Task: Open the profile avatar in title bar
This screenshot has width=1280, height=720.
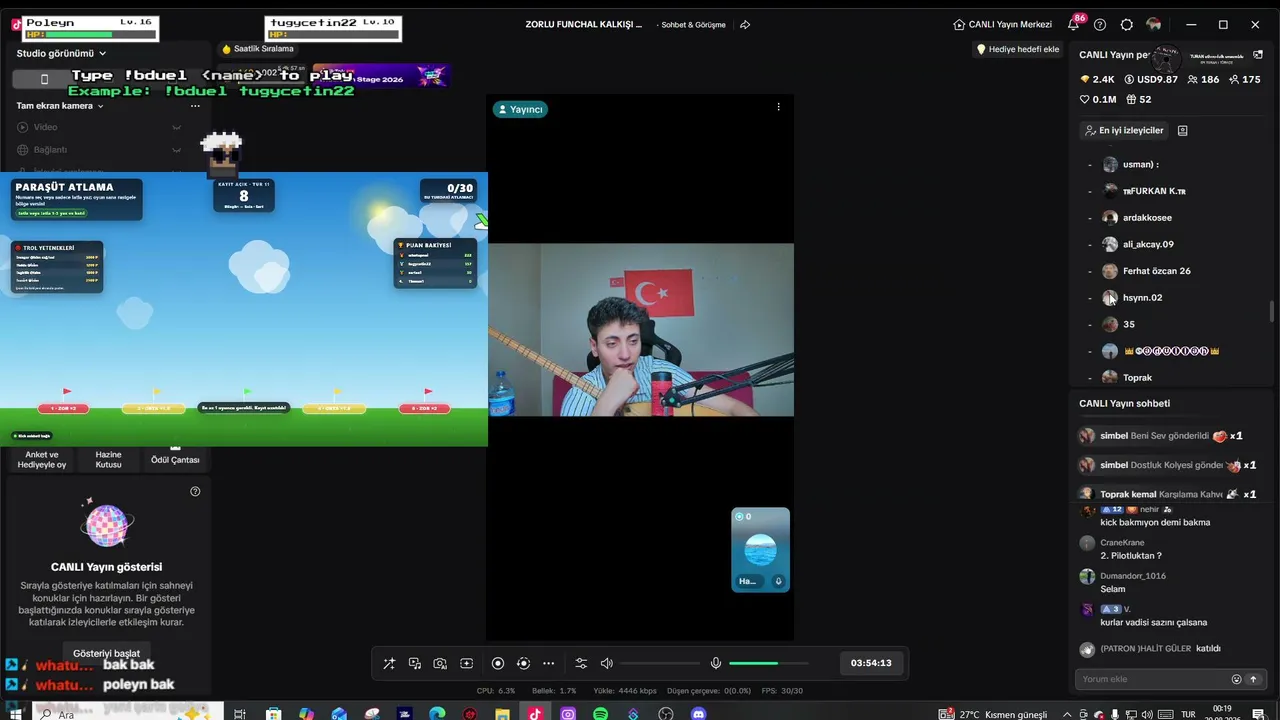Action: point(1154,24)
